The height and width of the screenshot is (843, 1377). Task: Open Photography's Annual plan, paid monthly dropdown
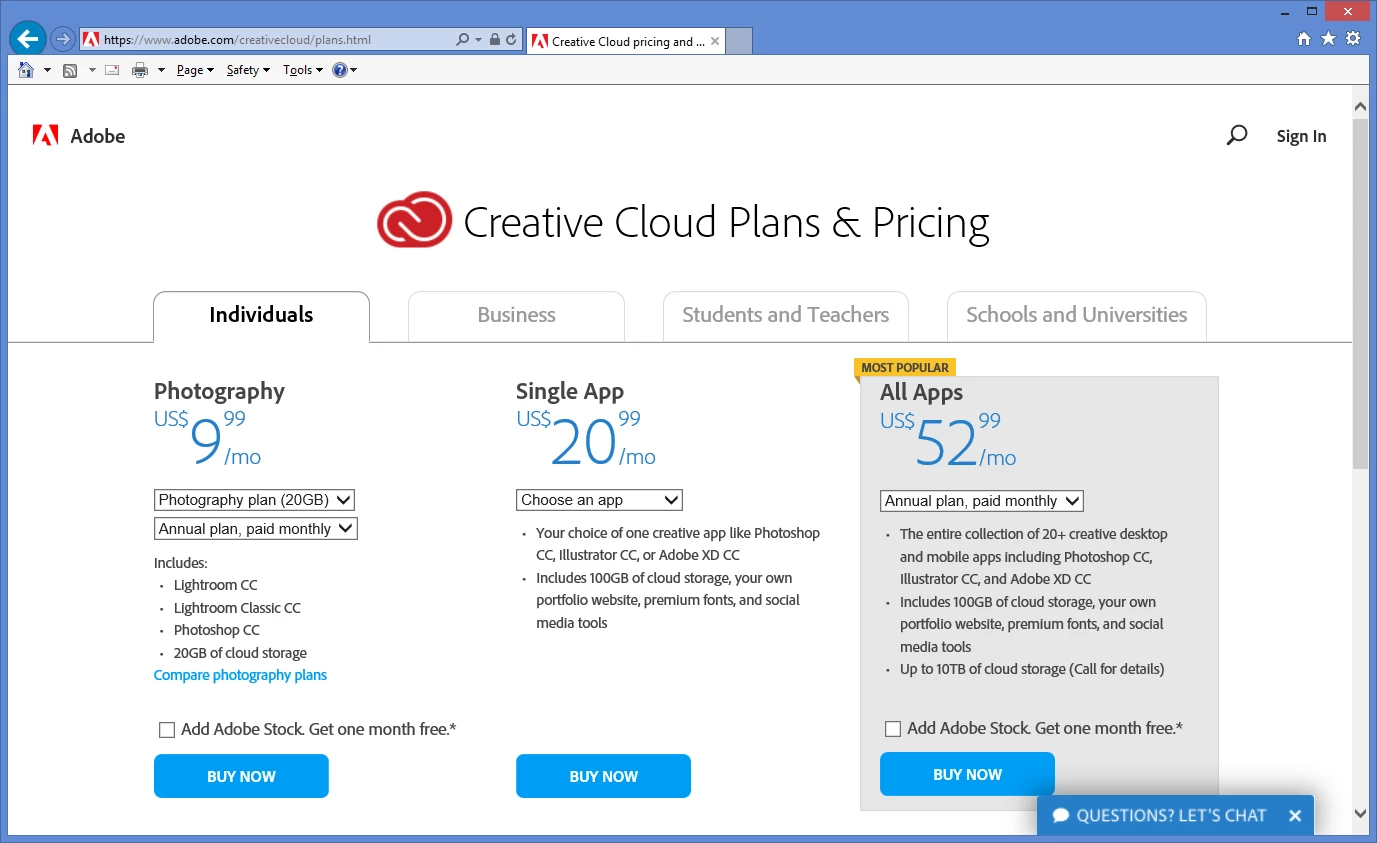pyautogui.click(x=256, y=529)
